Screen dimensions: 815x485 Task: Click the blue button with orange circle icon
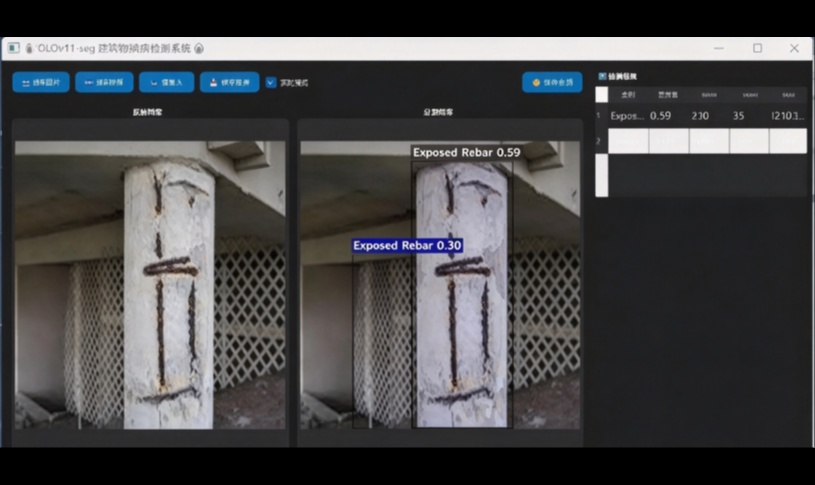pos(552,82)
